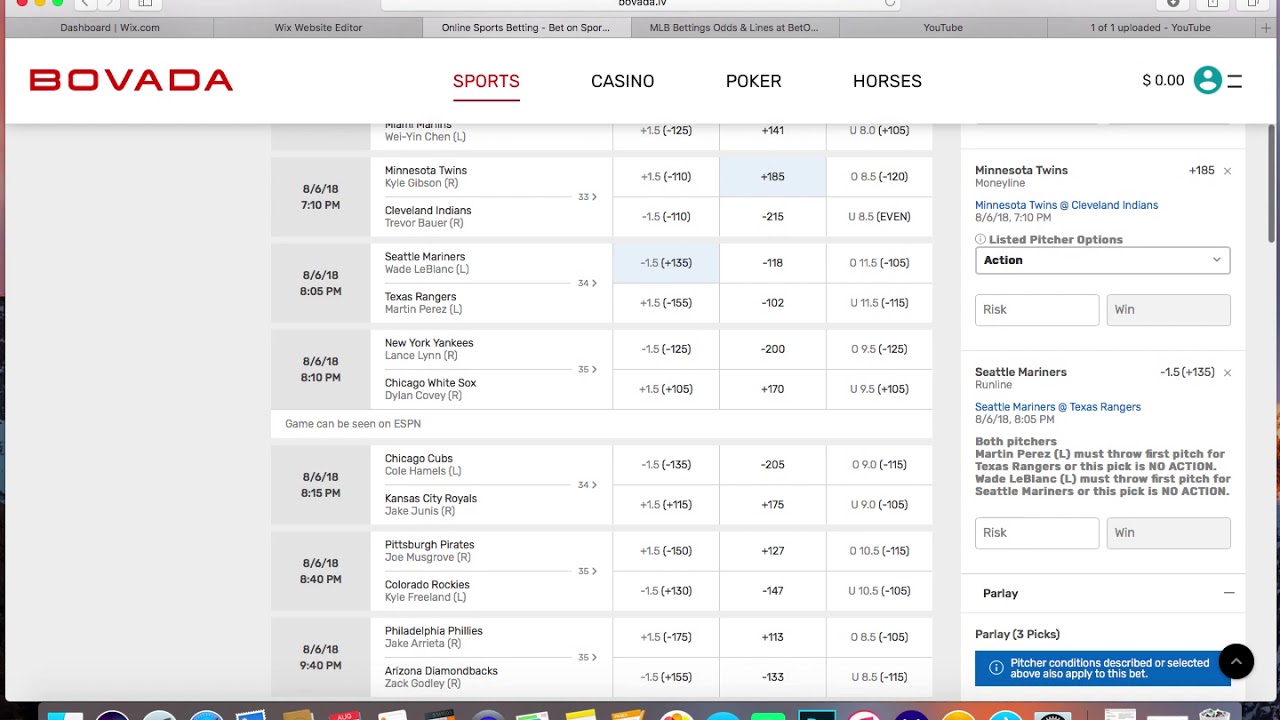Open the POKER section
The height and width of the screenshot is (720, 1280).
[753, 81]
